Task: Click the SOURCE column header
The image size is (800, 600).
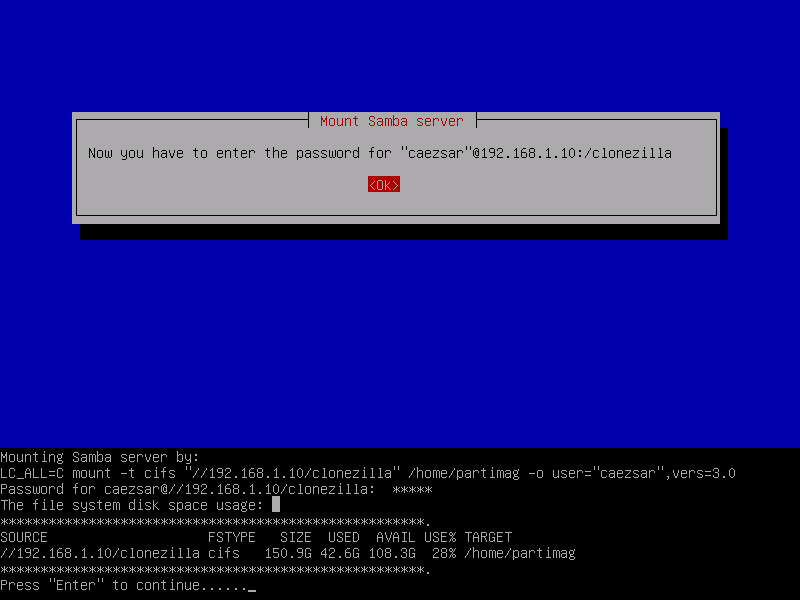Action: tap(24, 537)
